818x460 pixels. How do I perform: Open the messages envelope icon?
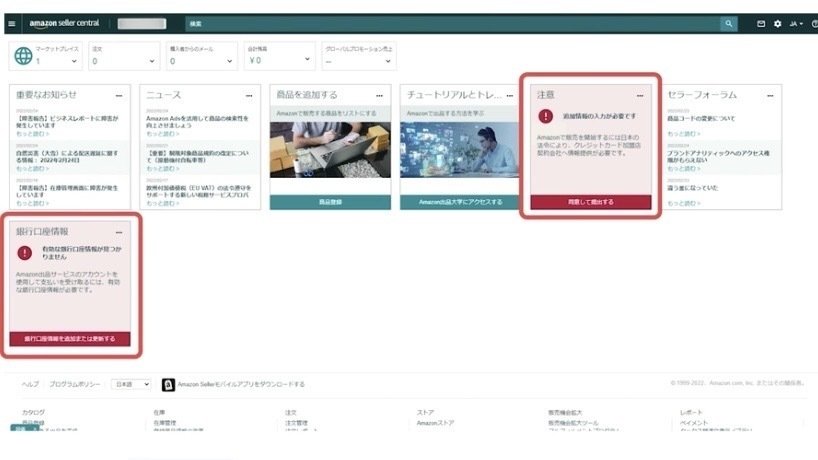pyautogui.click(x=761, y=23)
